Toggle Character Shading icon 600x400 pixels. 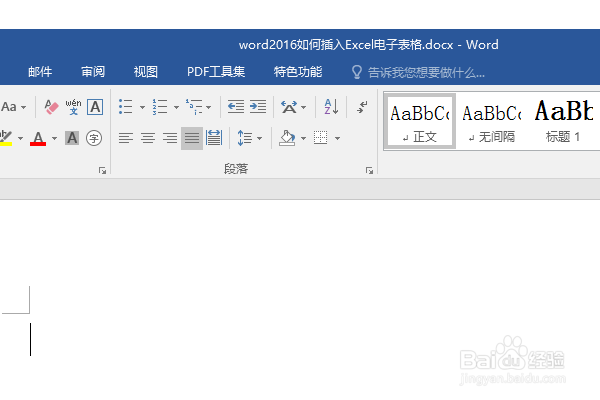coord(72,138)
